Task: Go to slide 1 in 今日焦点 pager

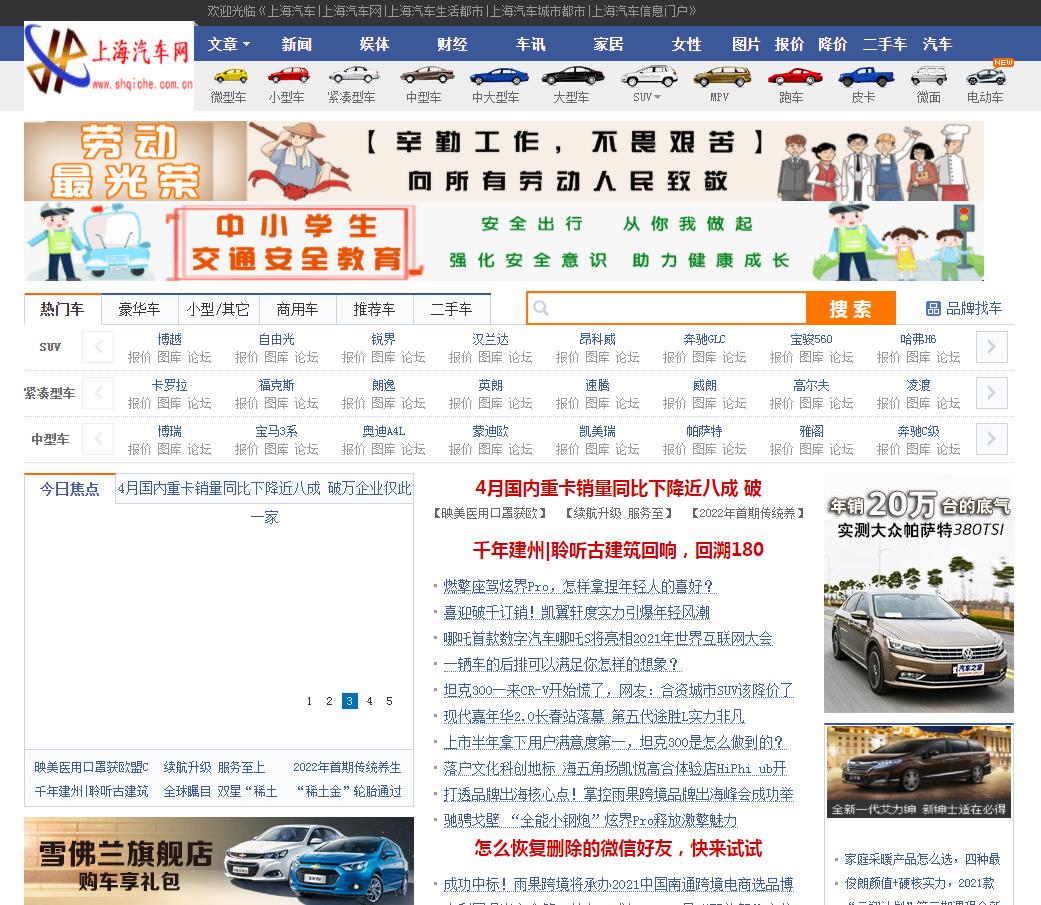Action: pos(309,701)
